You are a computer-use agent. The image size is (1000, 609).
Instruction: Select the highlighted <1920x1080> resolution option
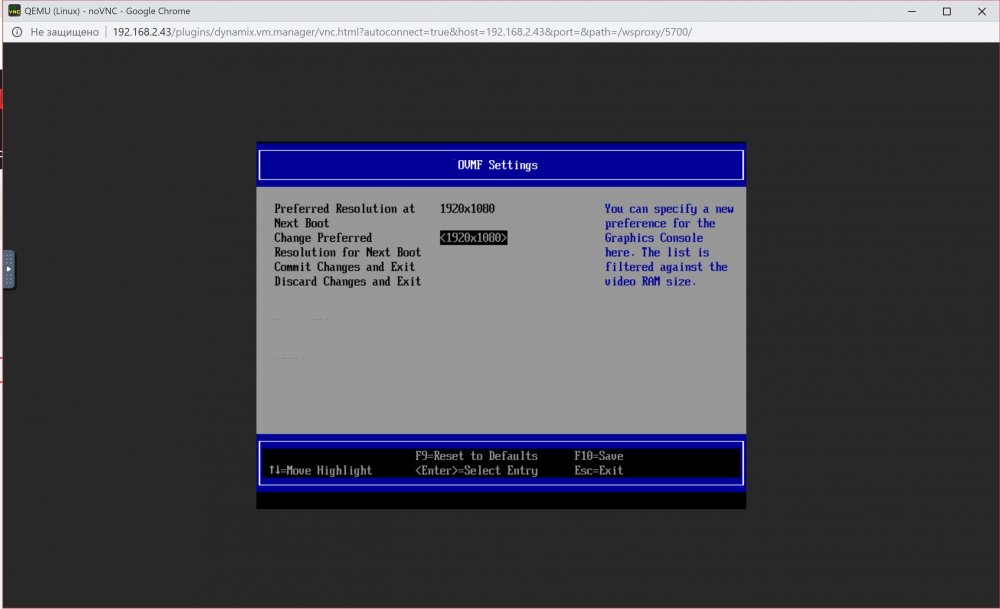[473, 238]
